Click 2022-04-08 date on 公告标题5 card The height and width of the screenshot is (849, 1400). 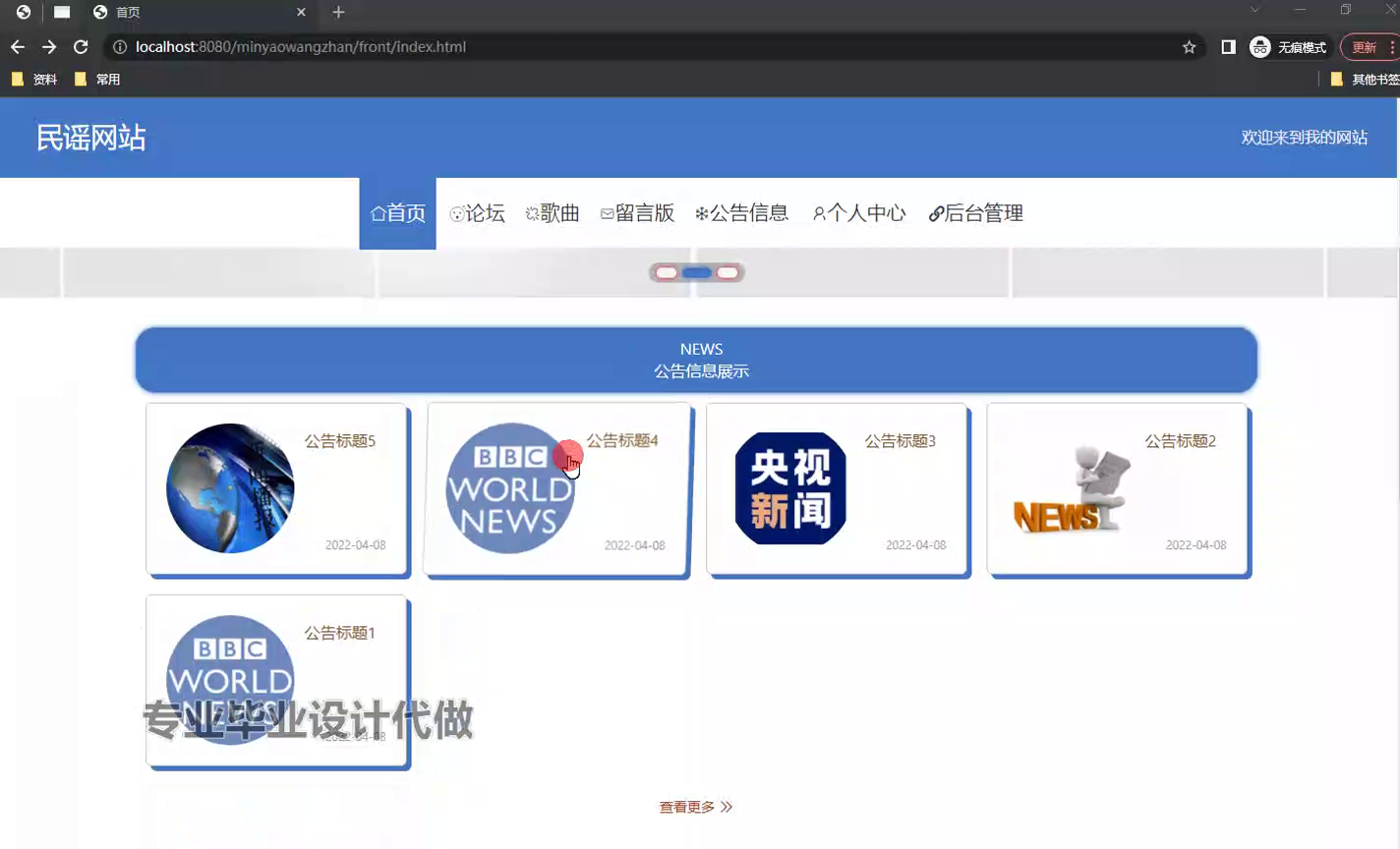(356, 545)
